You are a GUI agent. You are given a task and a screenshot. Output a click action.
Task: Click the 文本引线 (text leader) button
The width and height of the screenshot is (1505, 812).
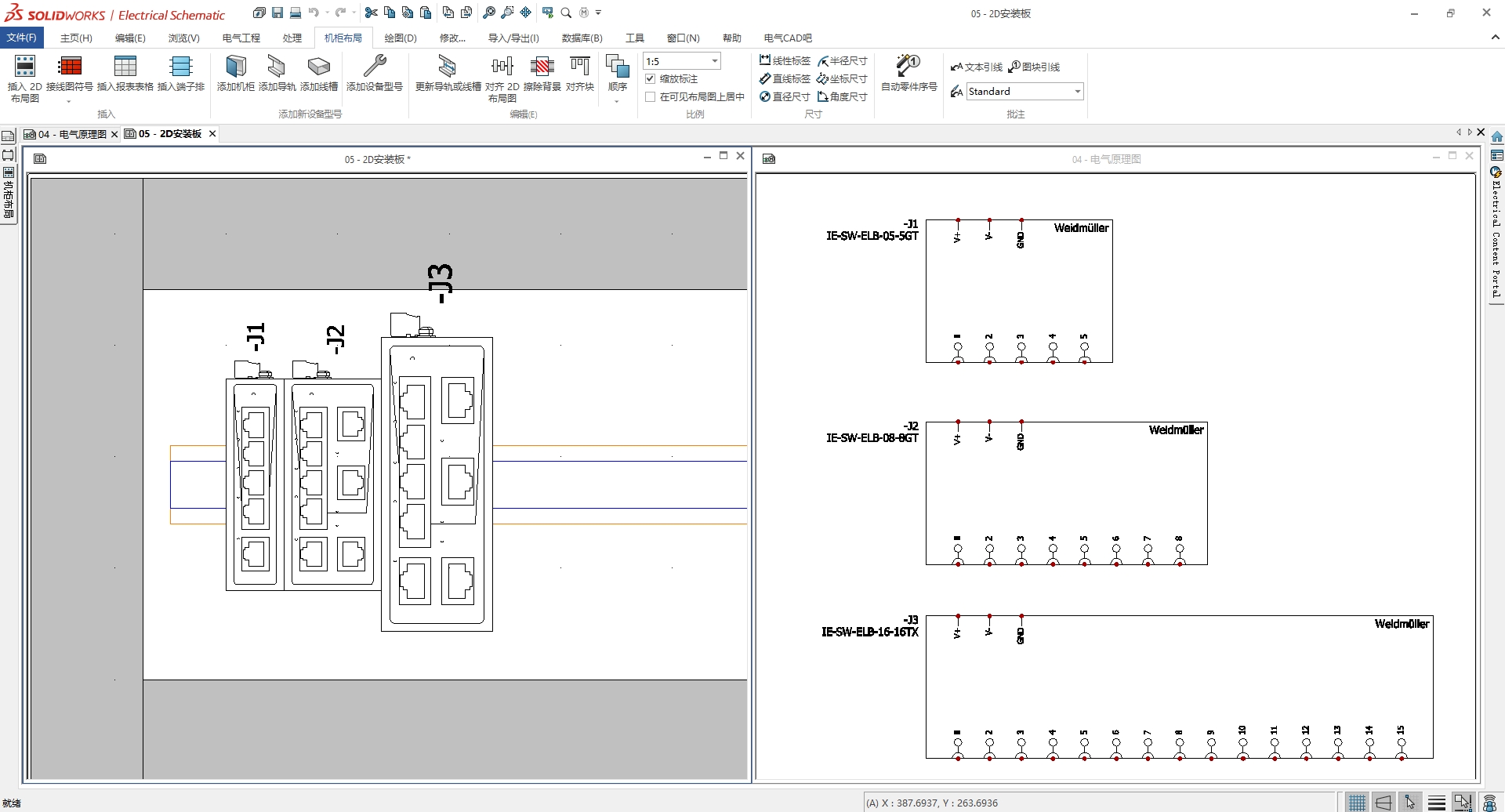(x=977, y=67)
